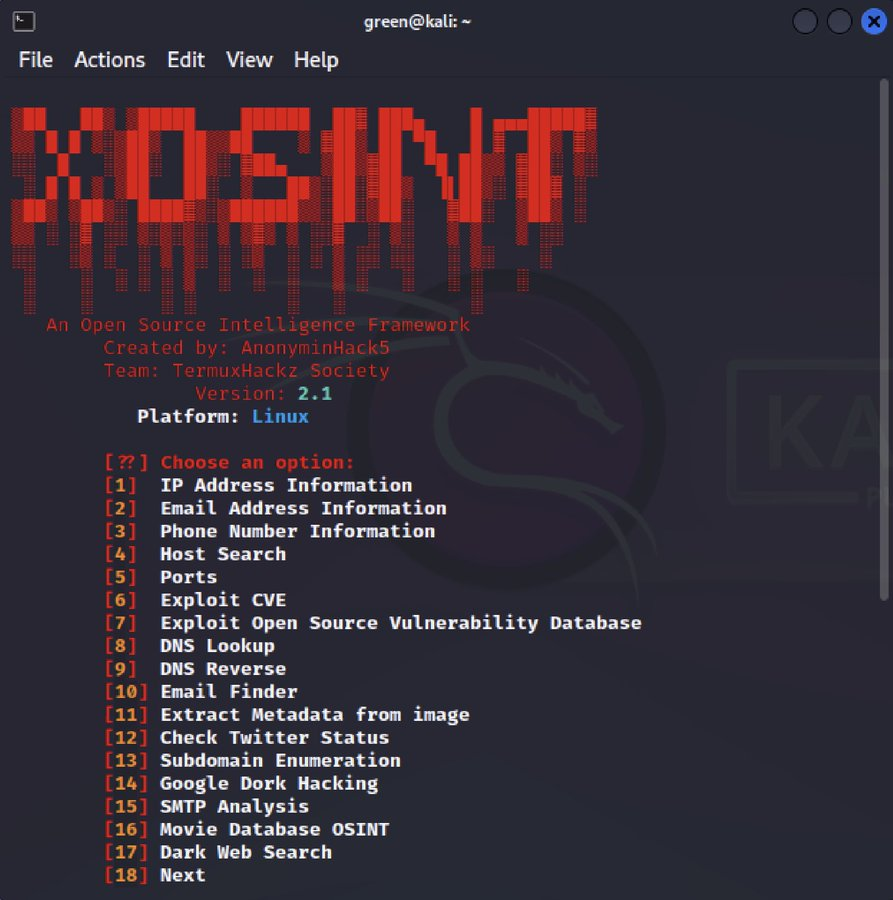
Task: Click 'IP Address Information' option text
Action: 286,485
